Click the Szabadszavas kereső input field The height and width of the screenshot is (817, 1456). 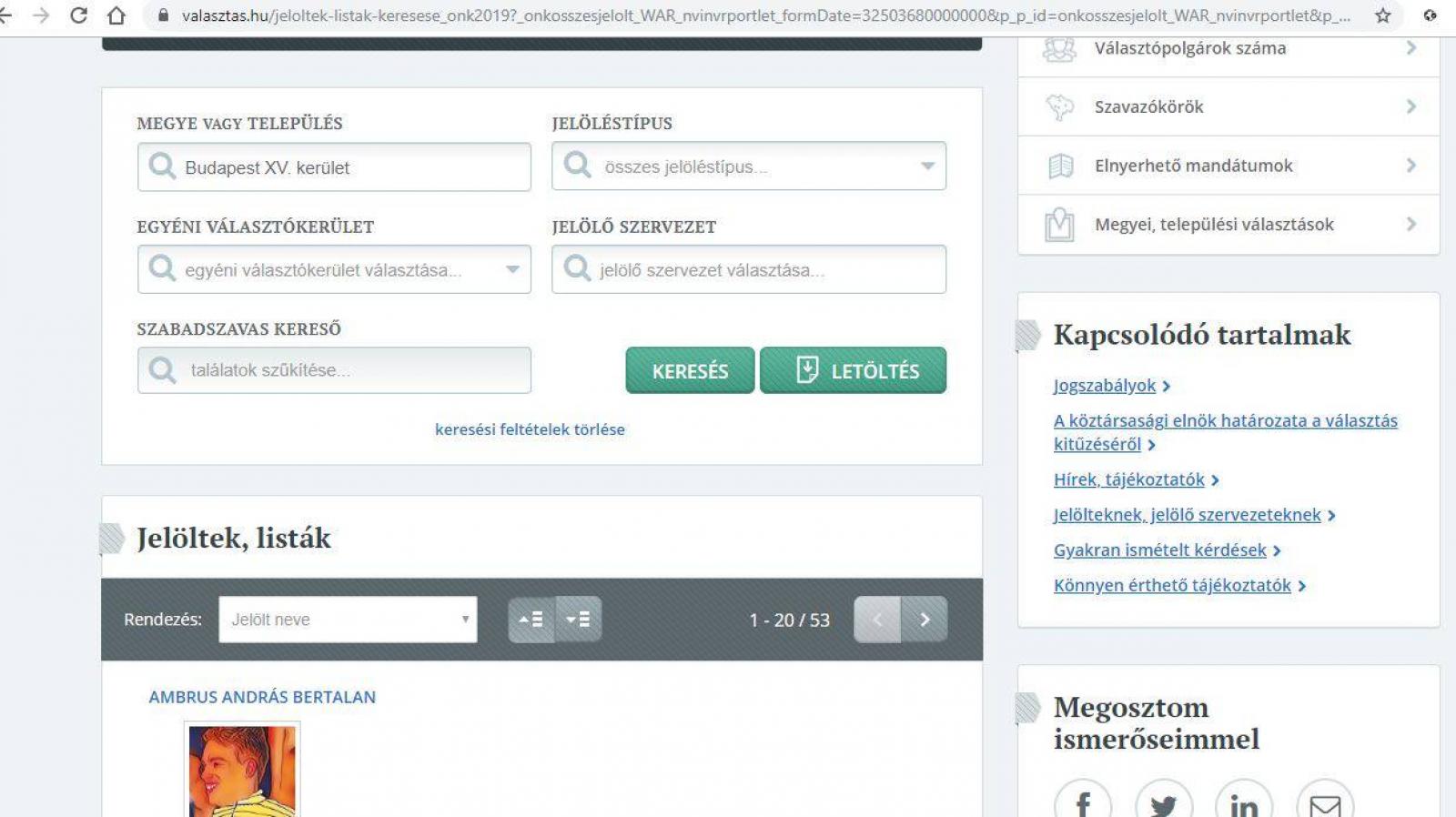click(334, 370)
